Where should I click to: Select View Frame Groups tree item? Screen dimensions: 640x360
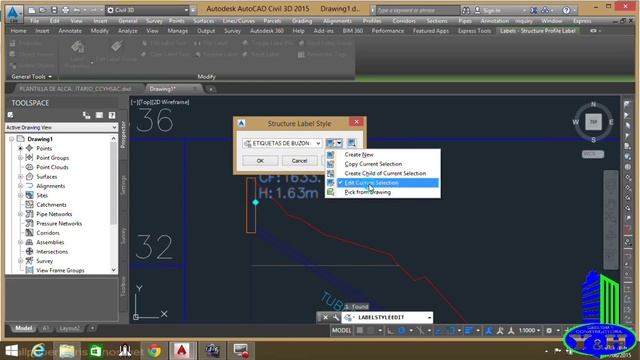click(60, 271)
